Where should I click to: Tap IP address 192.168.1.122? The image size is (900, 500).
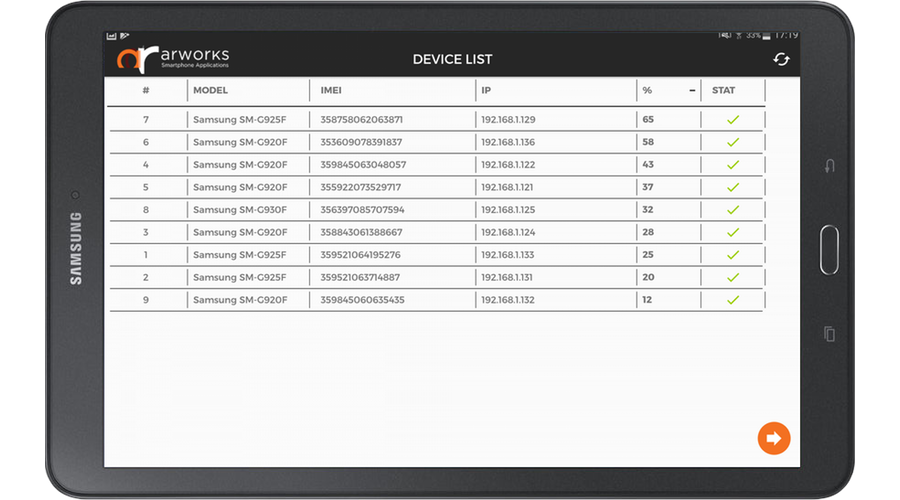click(508, 165)
